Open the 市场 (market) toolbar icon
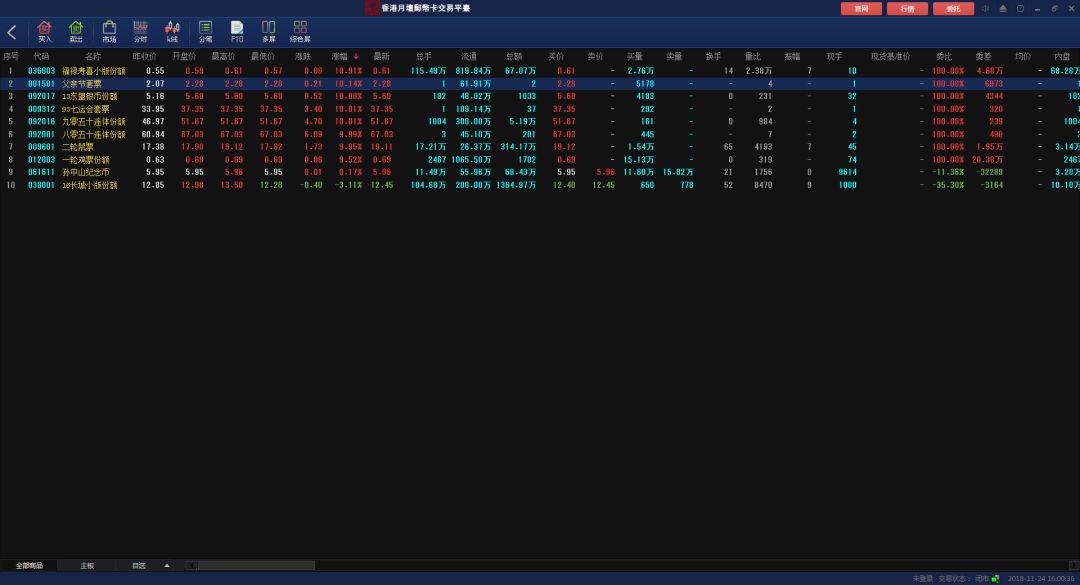 click(x=109, y=32)
